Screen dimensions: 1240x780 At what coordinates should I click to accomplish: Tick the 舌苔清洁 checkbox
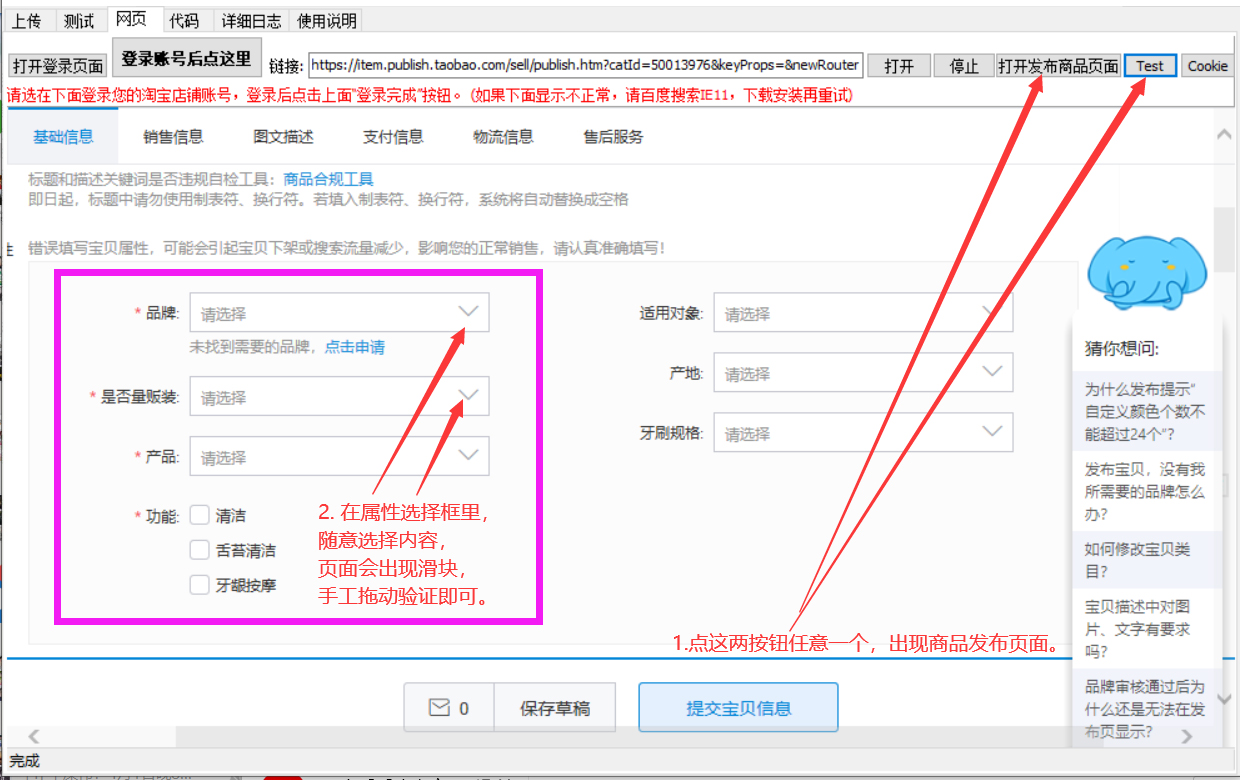[x=200, y=550]
